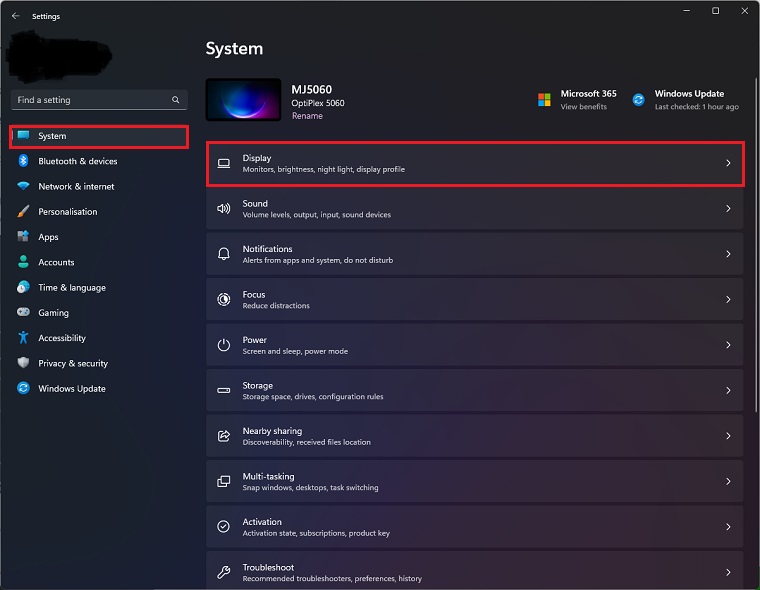Click the Windows Update sidebar icon
The width and height of the screenshot is (760, 590).
pyautogui.click(x=23, y=389)
